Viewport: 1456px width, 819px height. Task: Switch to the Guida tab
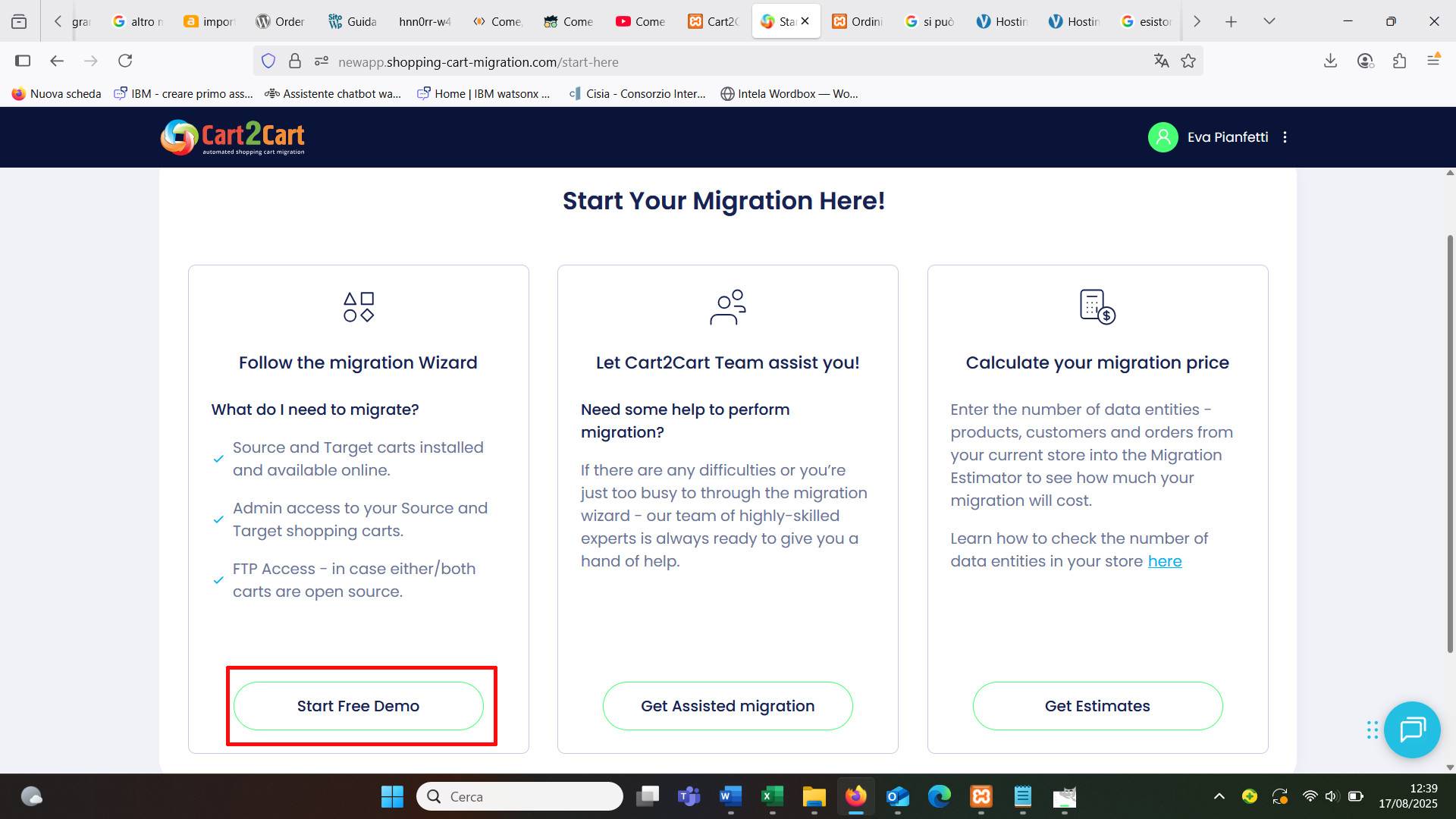353,21
